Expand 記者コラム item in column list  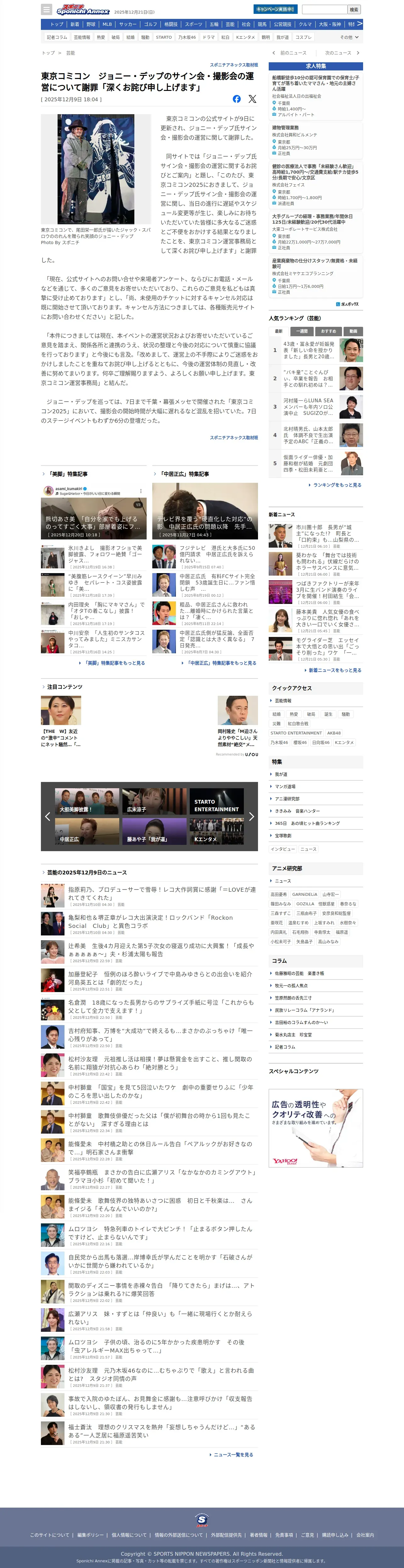pos(316,1046)
